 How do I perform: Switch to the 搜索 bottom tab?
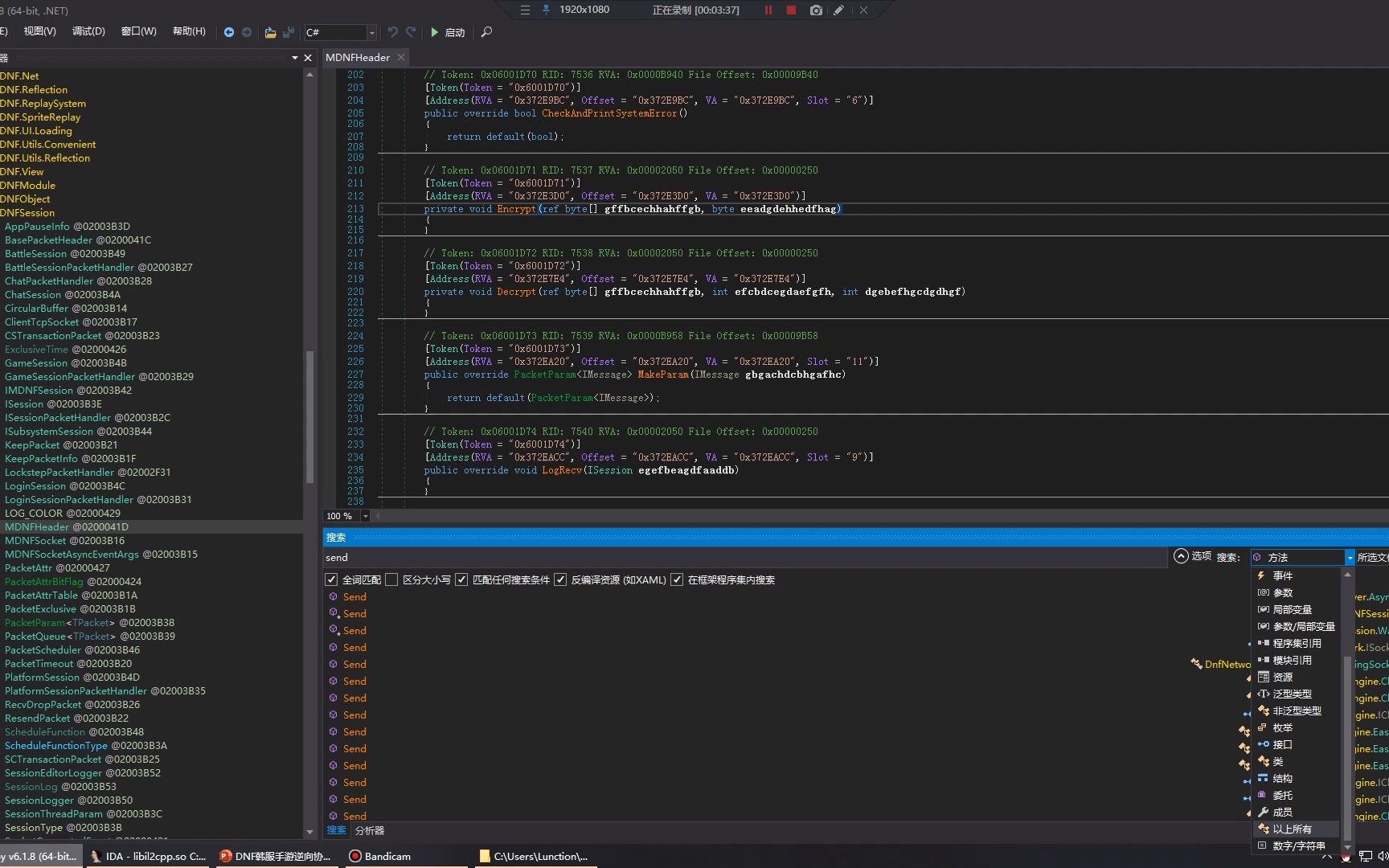pos(336,830)
